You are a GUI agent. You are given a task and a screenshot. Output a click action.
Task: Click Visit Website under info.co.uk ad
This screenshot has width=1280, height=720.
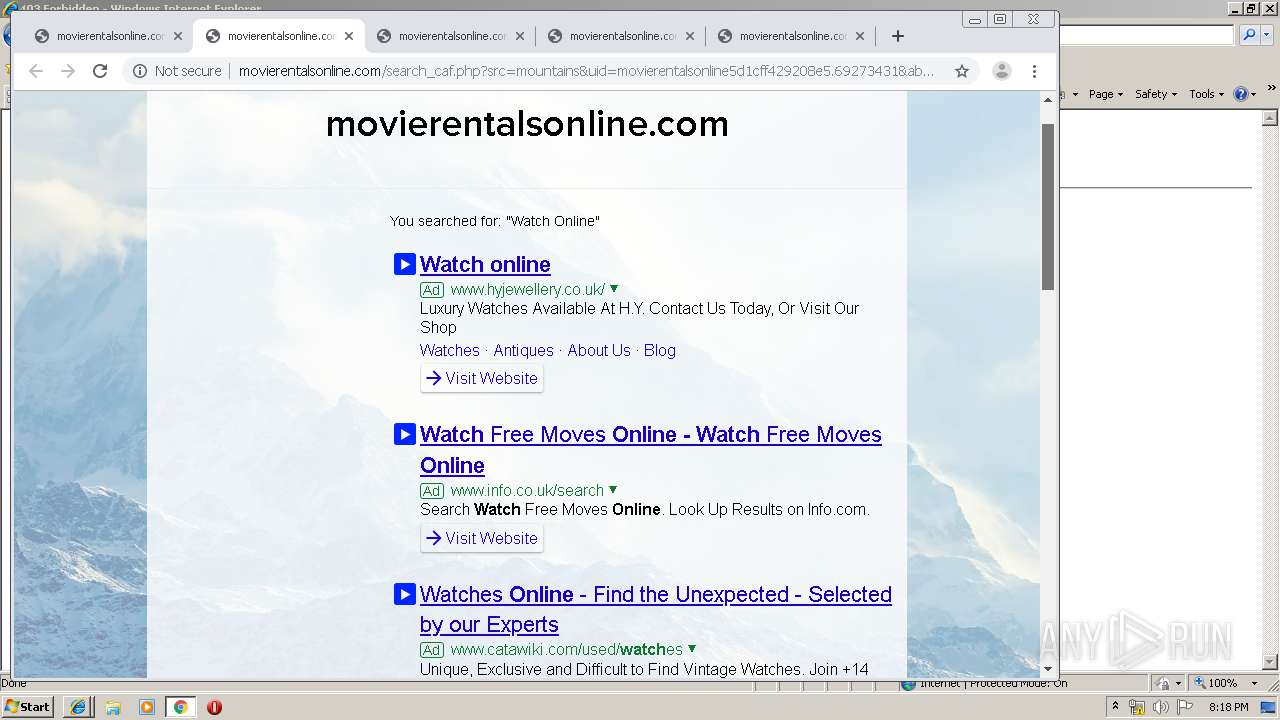(482, 538)
